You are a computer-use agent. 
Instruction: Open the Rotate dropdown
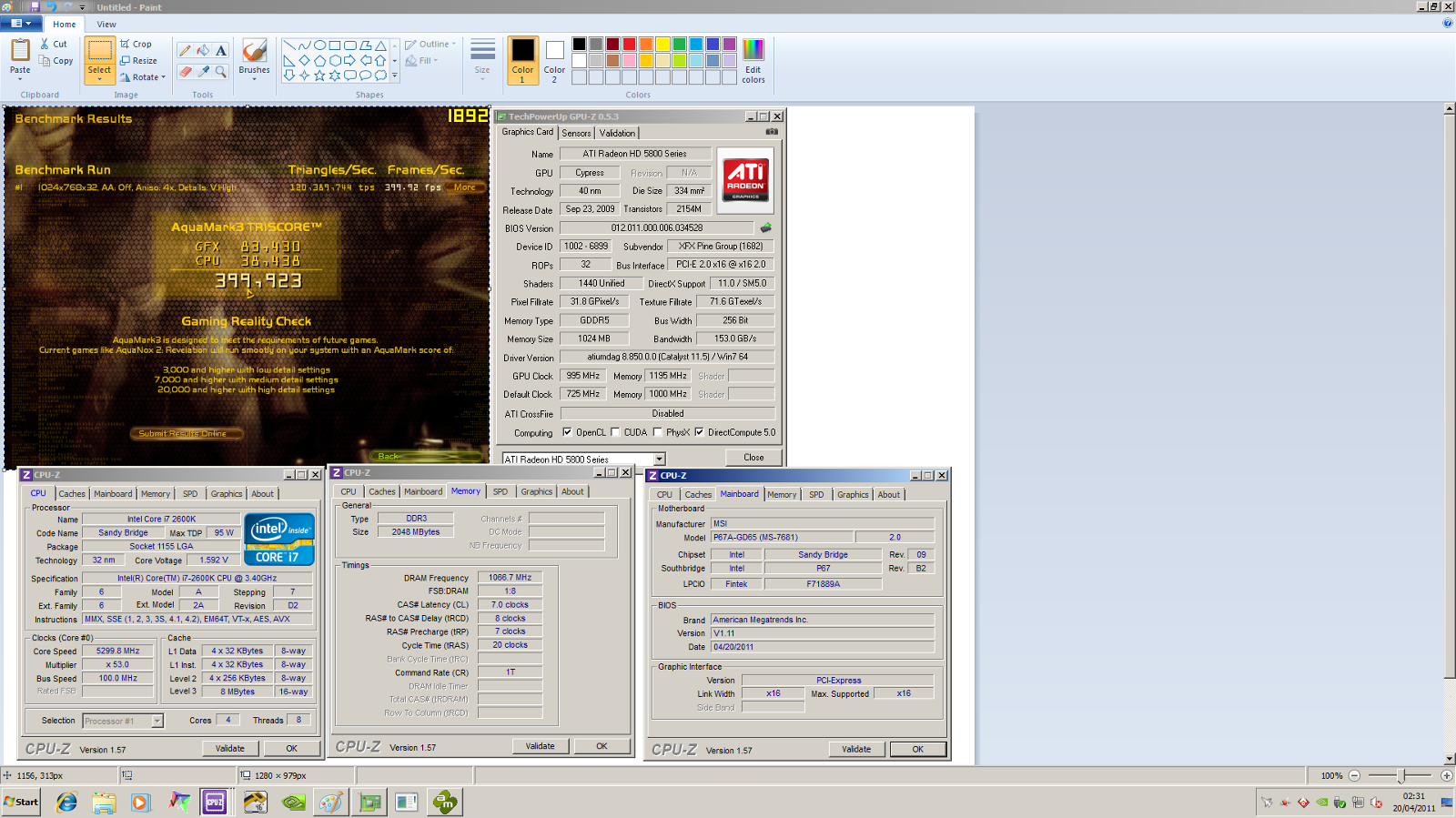coord(143,77)
